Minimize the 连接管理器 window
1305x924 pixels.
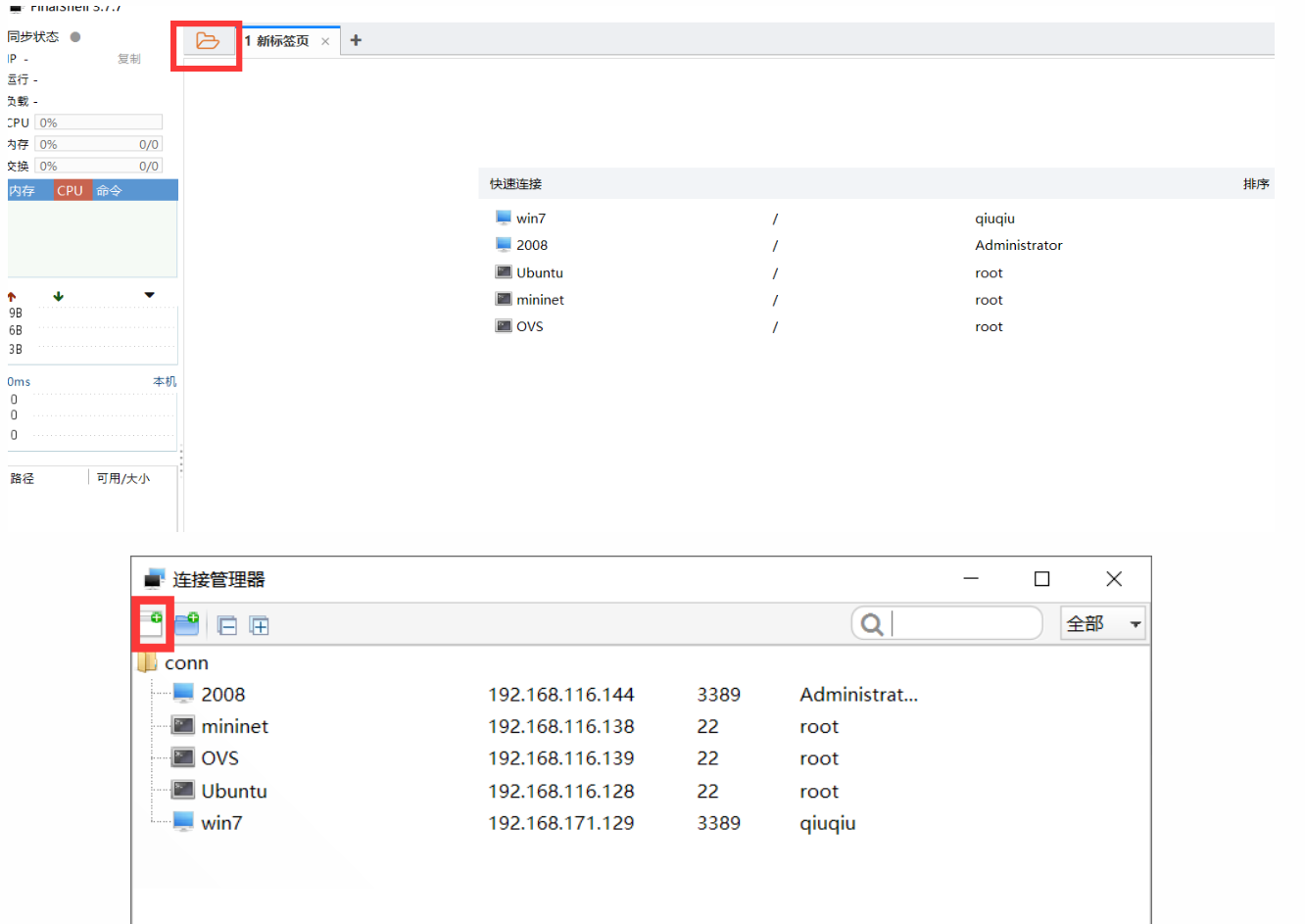[971, 578]
